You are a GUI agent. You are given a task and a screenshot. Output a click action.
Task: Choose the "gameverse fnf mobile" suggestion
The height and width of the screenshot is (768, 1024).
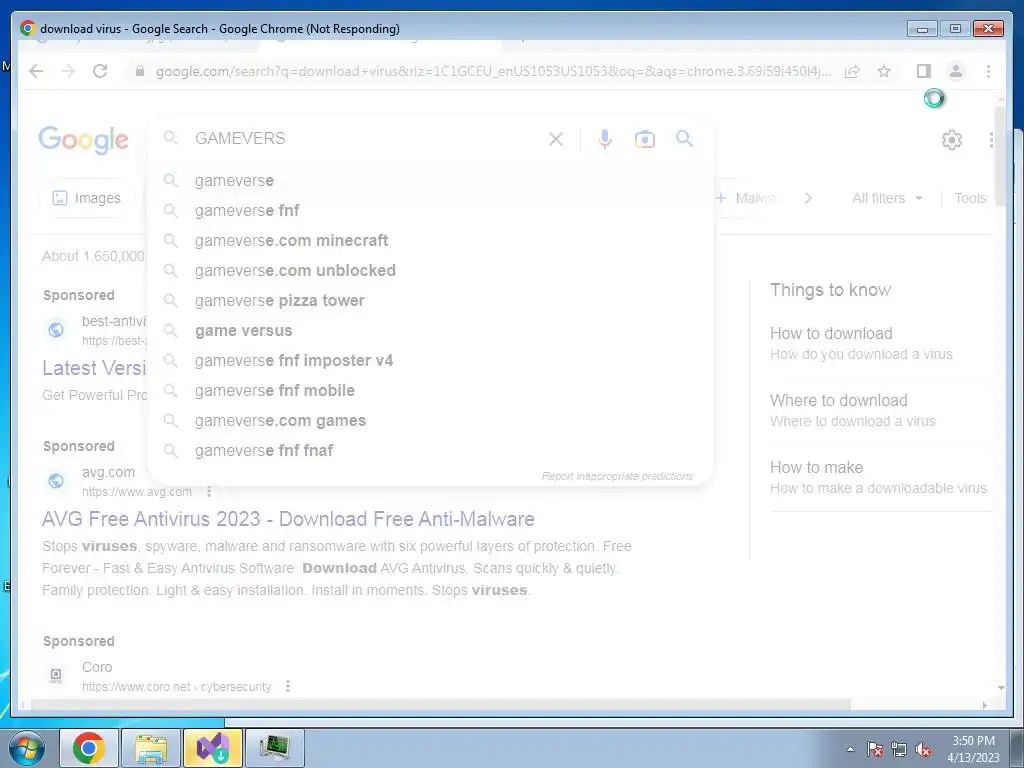click(x=431, y=391)
